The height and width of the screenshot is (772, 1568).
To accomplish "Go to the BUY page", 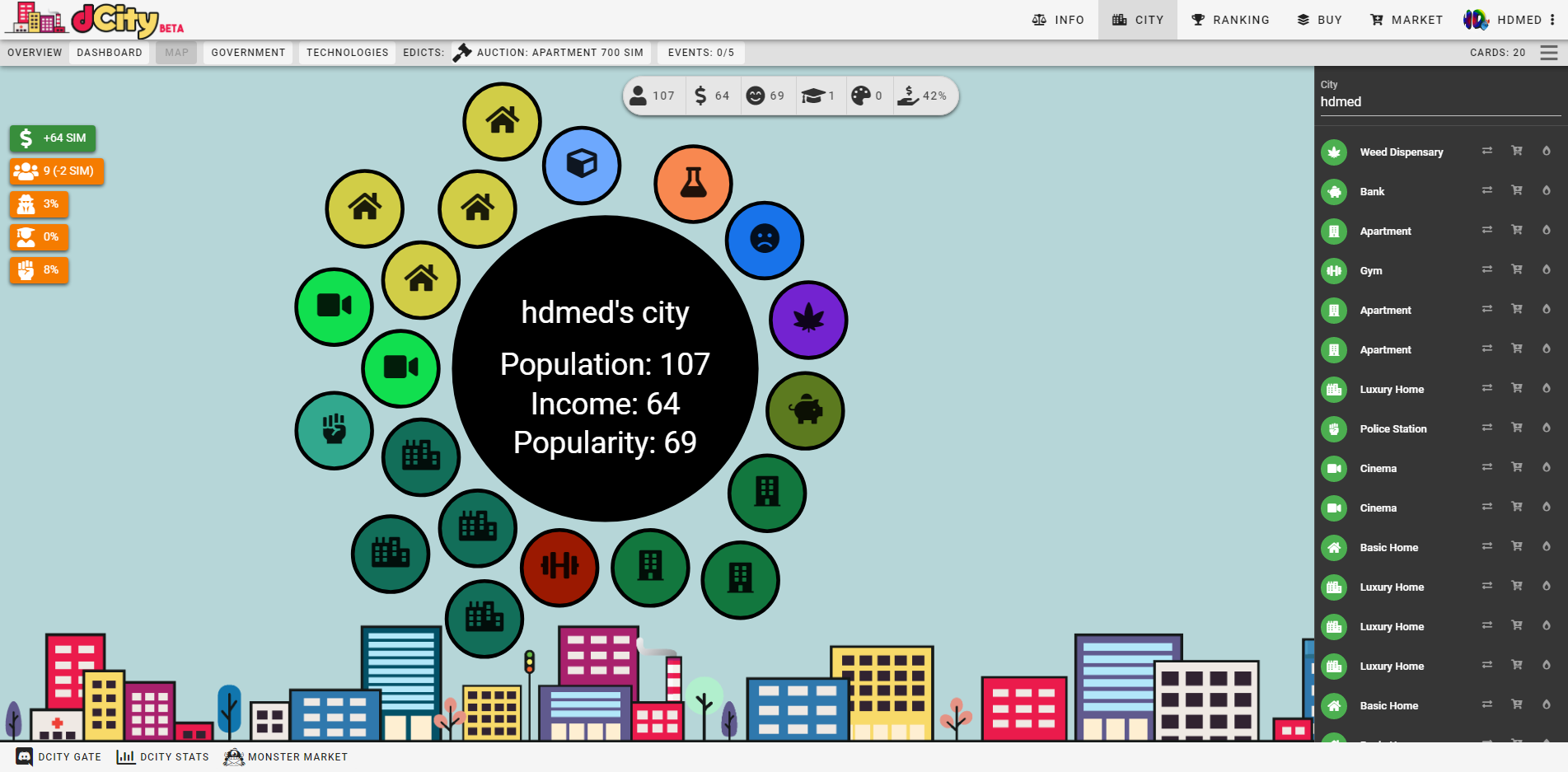I will coord(1319,20).
